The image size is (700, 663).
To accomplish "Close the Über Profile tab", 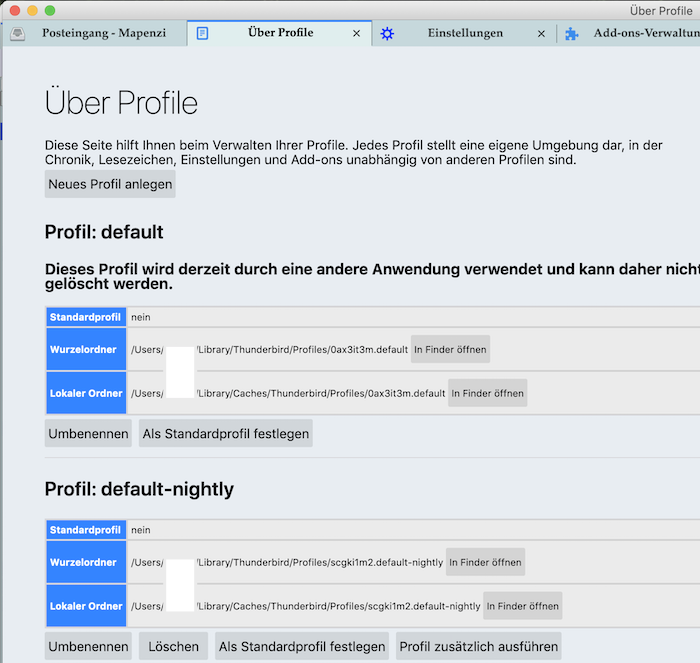I will [x=356, y=33].
